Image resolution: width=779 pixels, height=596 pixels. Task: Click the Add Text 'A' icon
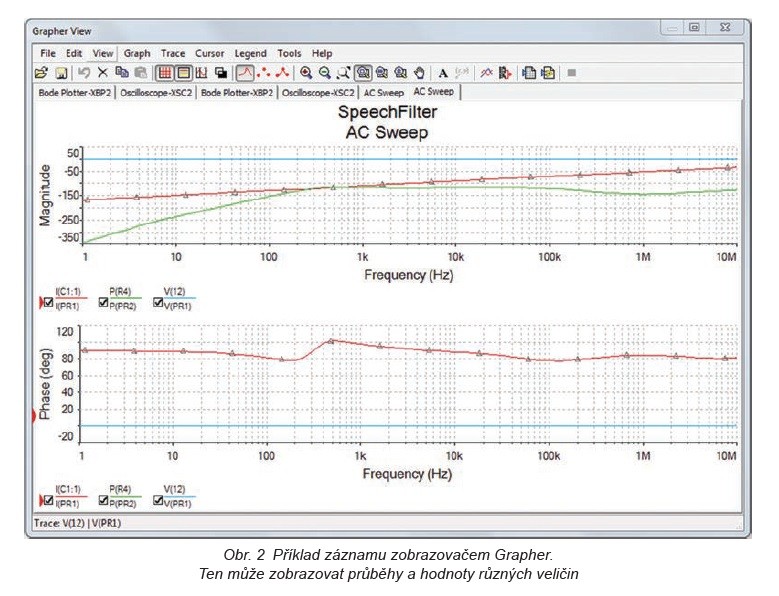click(443, 74)
